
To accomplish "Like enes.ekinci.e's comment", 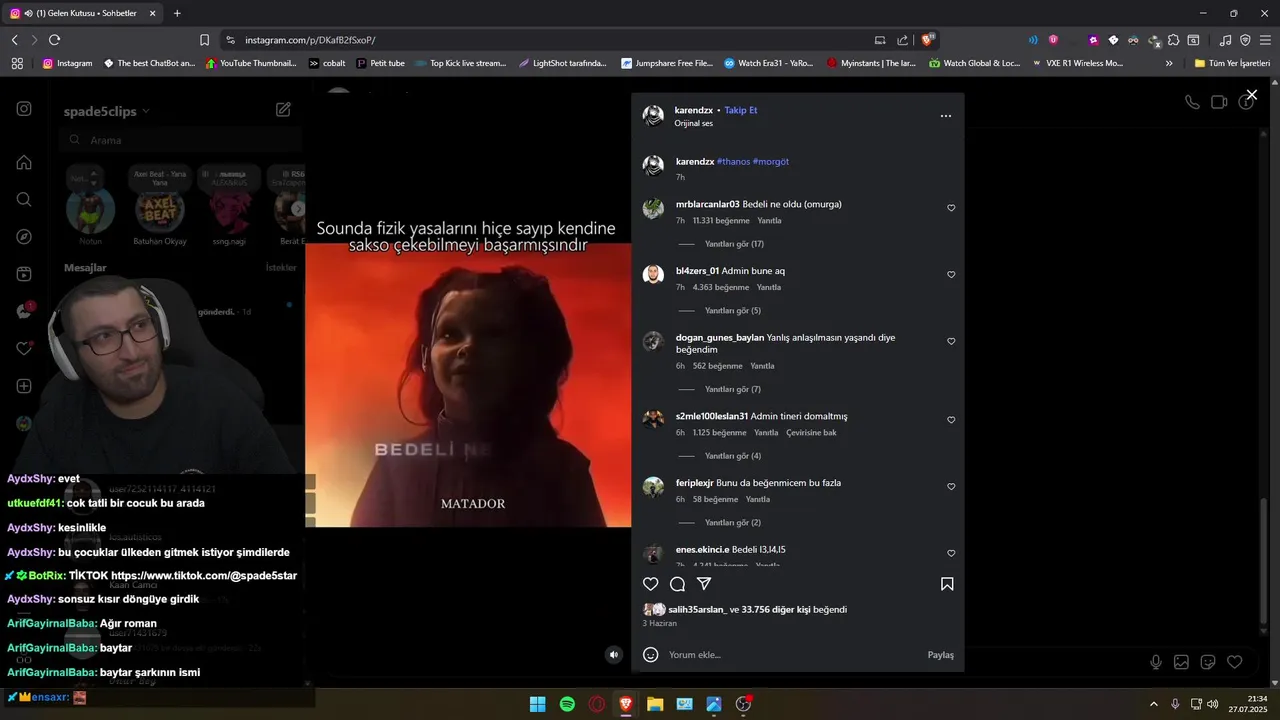I will 951,554.
